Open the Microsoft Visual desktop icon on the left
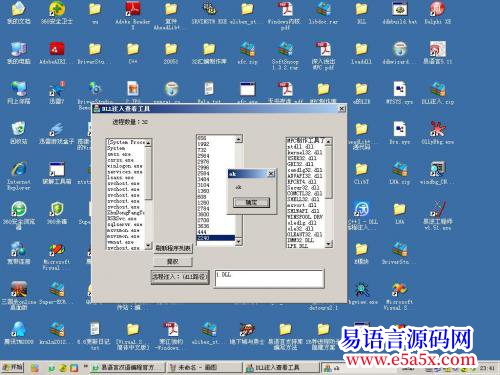The width and height of the screenshot is (500, 375). point(57,257)
